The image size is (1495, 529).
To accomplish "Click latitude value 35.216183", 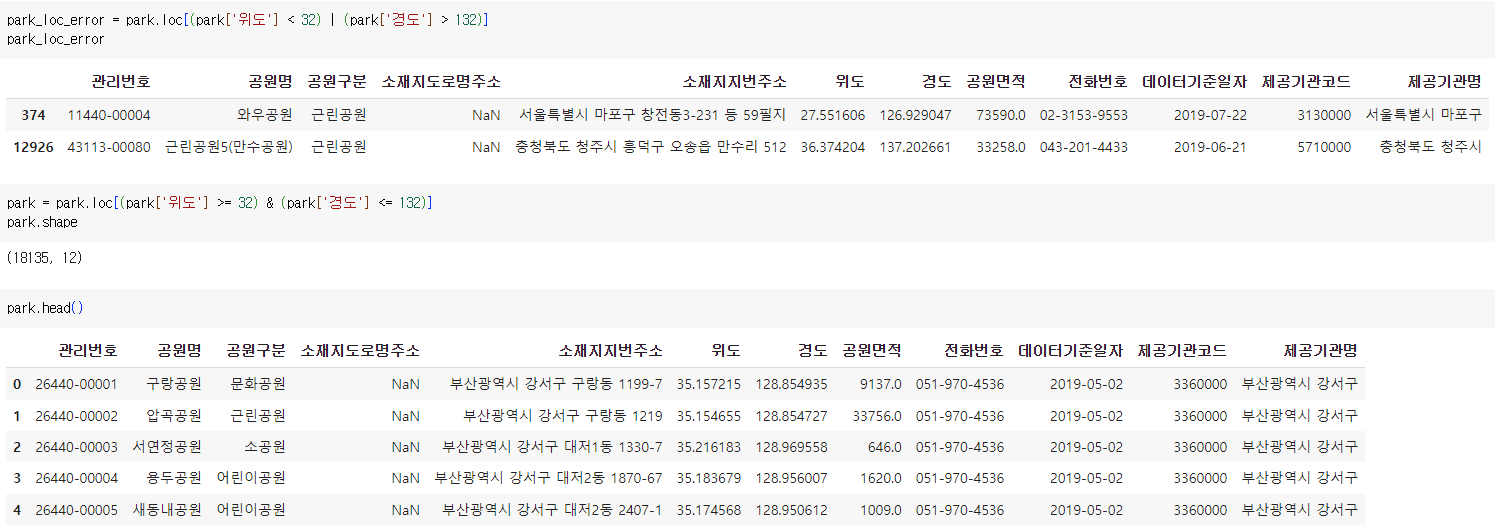I will click(709, 447).
